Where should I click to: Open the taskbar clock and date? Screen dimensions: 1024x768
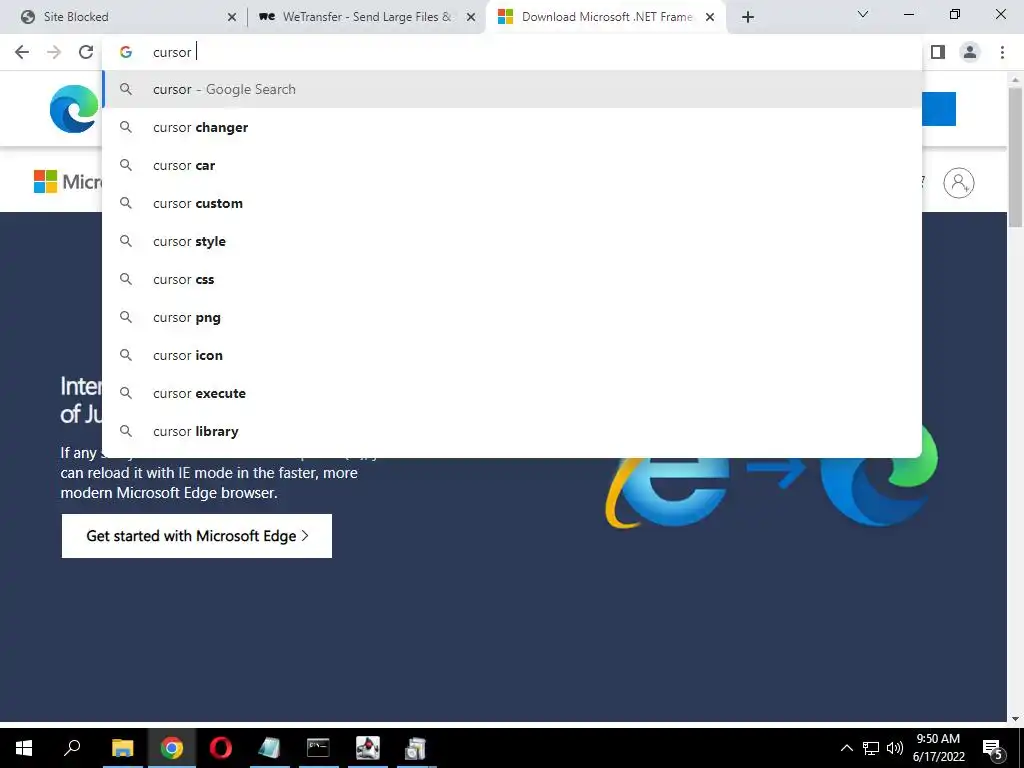(938, 748)
